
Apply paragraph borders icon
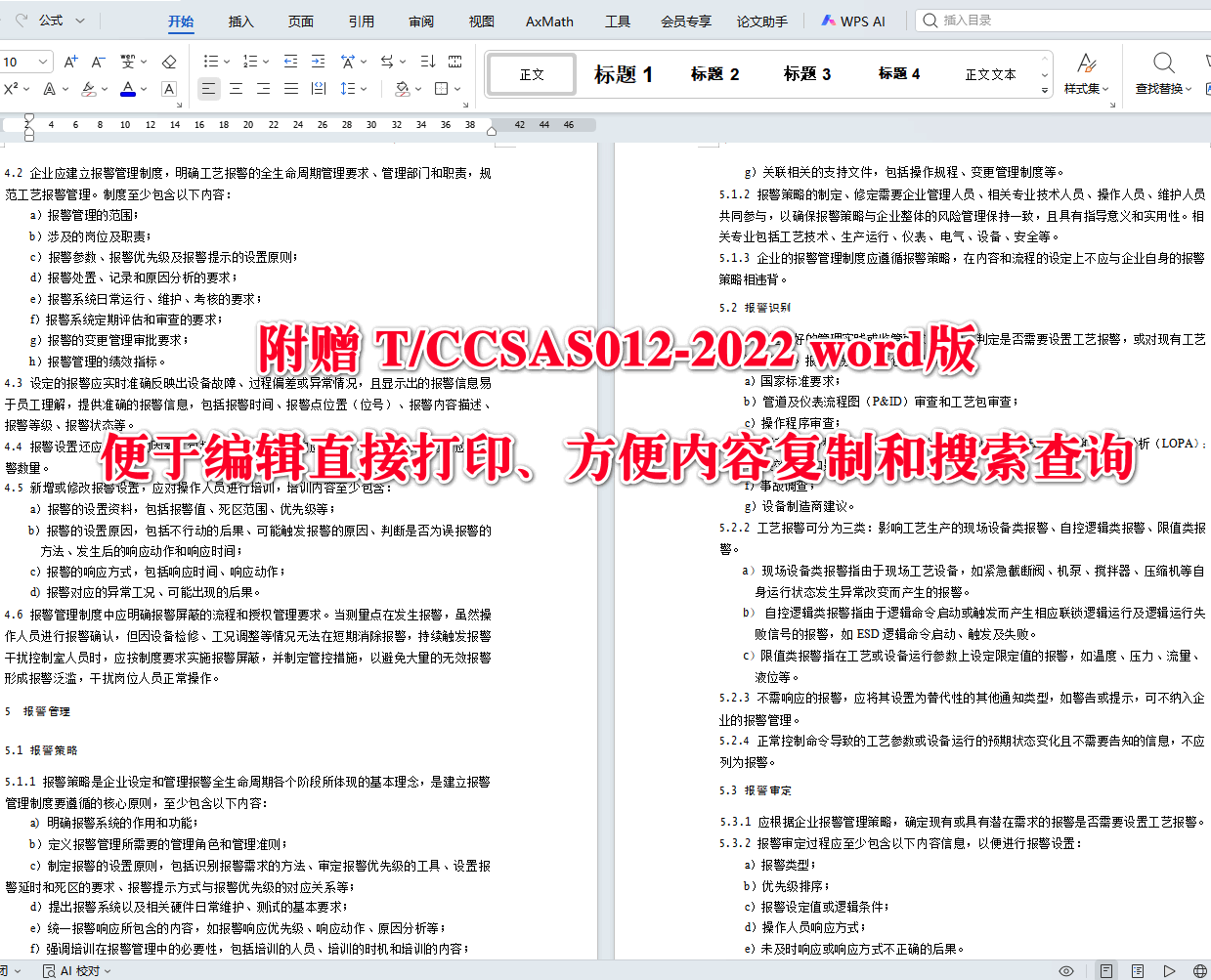441,89
